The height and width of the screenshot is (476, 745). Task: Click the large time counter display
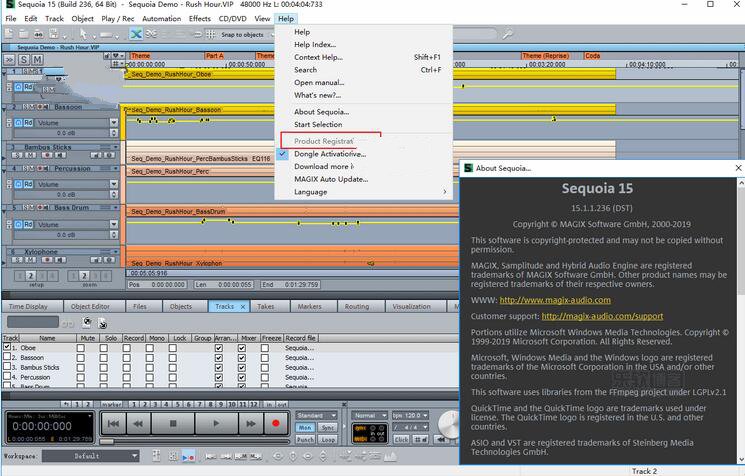[42, 426]
